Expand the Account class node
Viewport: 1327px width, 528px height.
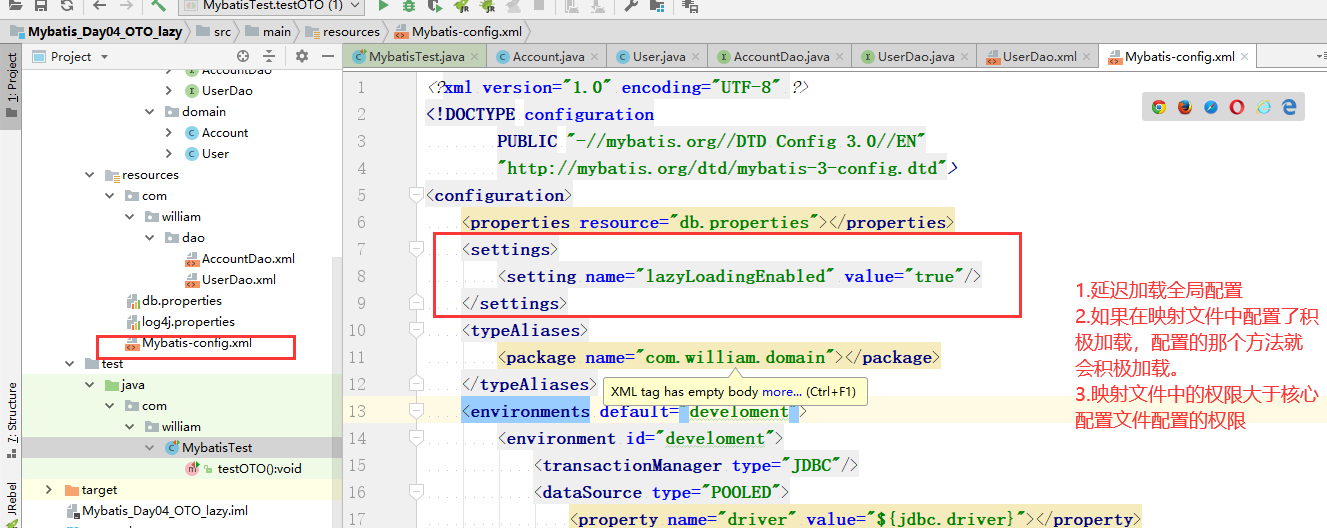(x=170, y=132)
